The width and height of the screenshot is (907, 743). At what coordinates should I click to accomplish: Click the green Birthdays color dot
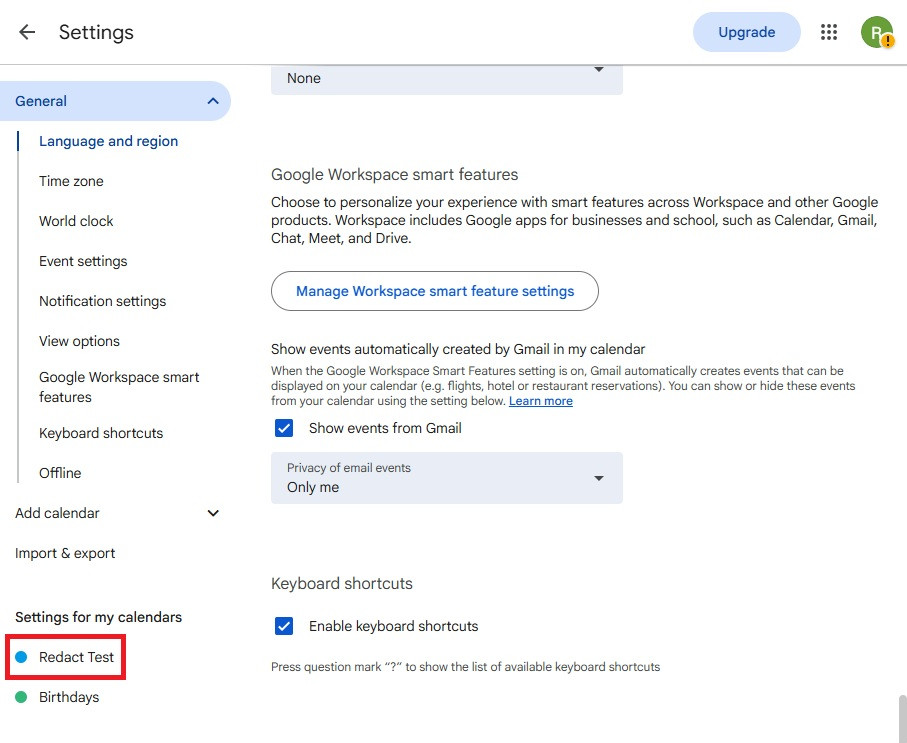21,697
